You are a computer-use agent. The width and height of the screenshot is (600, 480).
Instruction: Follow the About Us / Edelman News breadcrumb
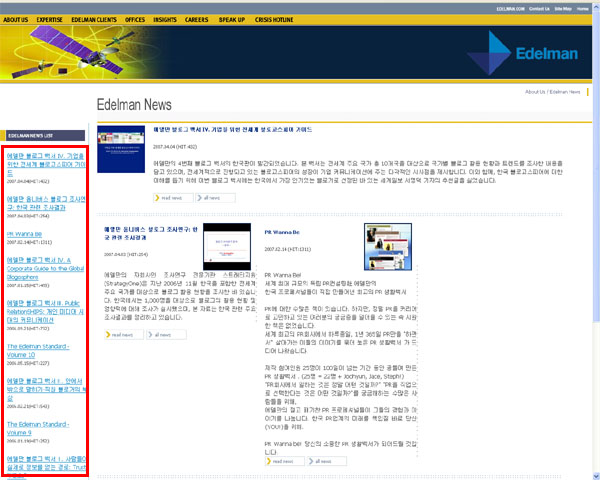click(553, 92)
